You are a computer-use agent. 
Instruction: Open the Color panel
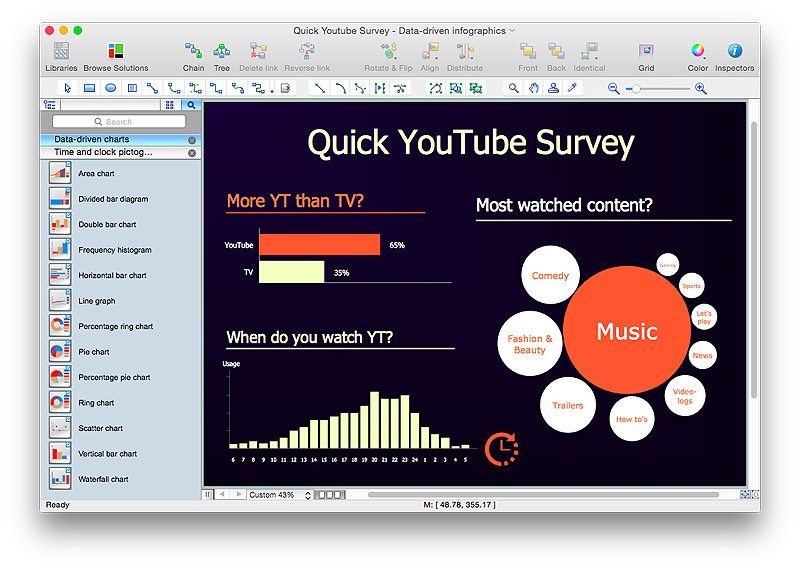697,57
